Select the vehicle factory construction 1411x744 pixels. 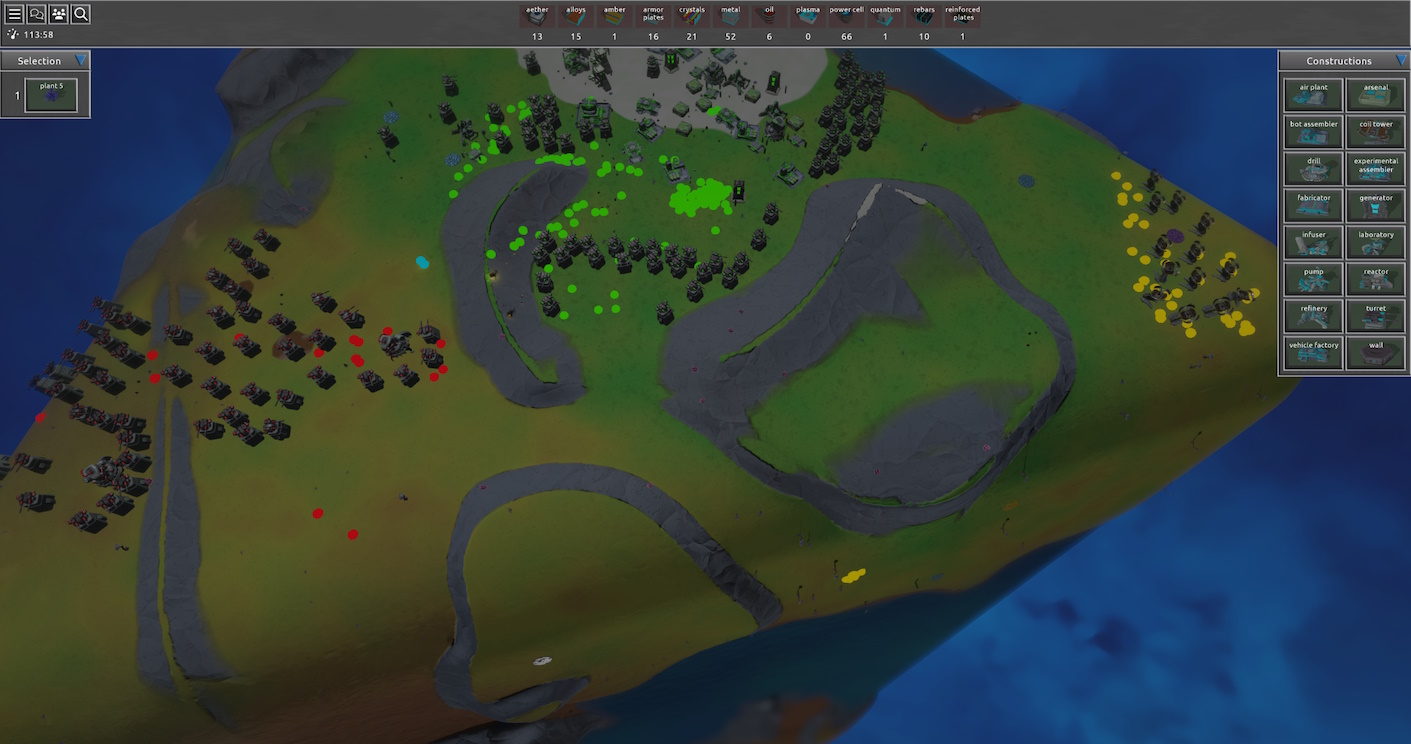tap(1313, 353)
